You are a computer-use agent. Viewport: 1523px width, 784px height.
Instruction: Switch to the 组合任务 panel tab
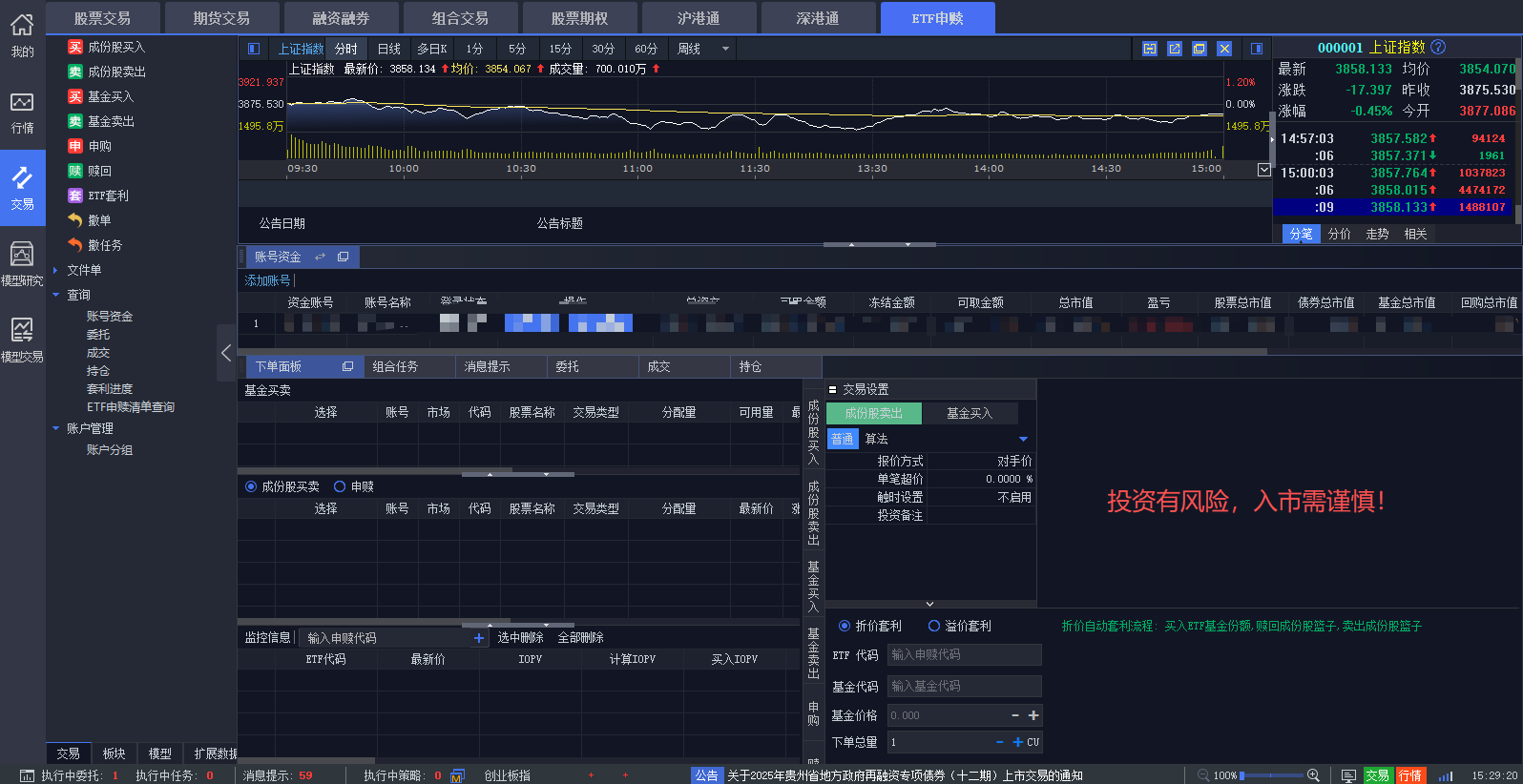point(395,366)
